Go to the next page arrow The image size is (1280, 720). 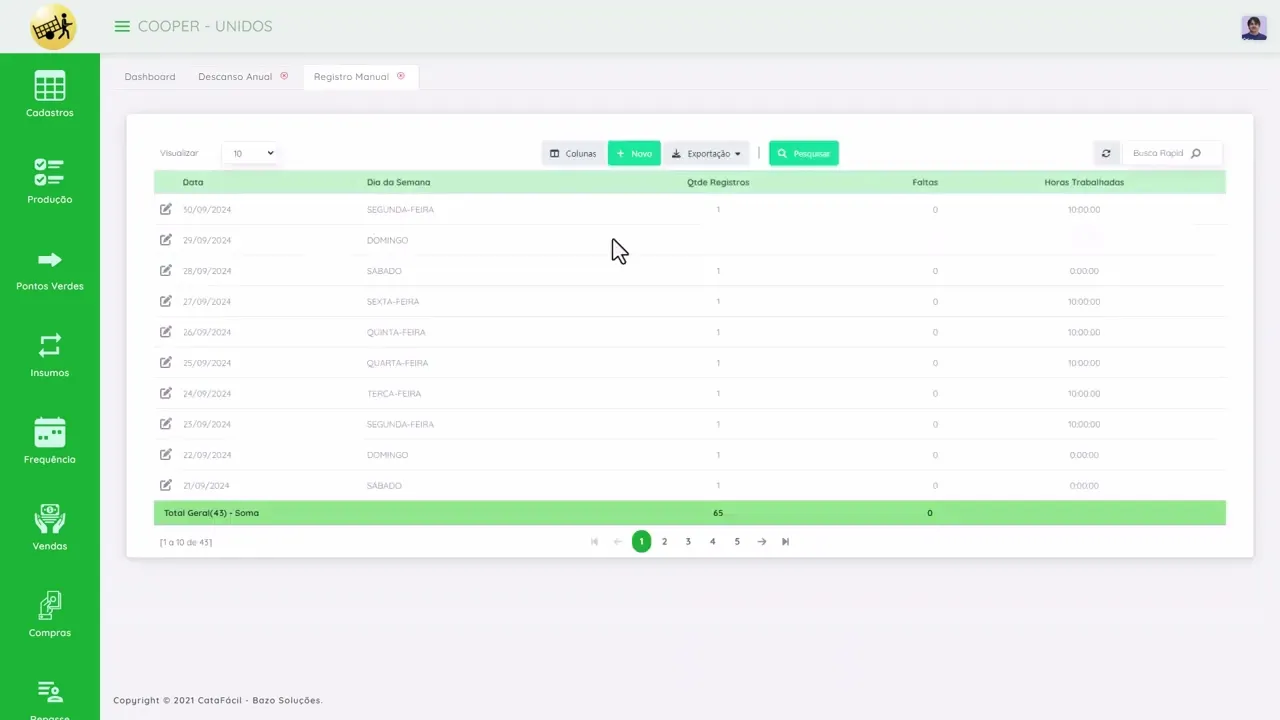click(x=762, y=541)
